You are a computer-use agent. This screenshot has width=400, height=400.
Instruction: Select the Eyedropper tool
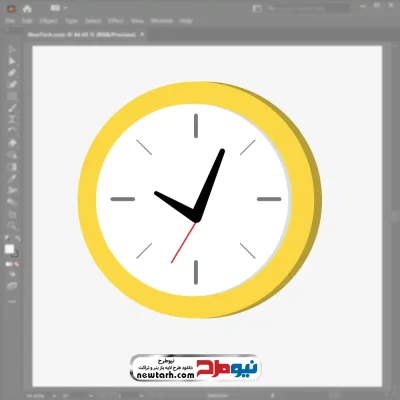(x=12, y=179)
